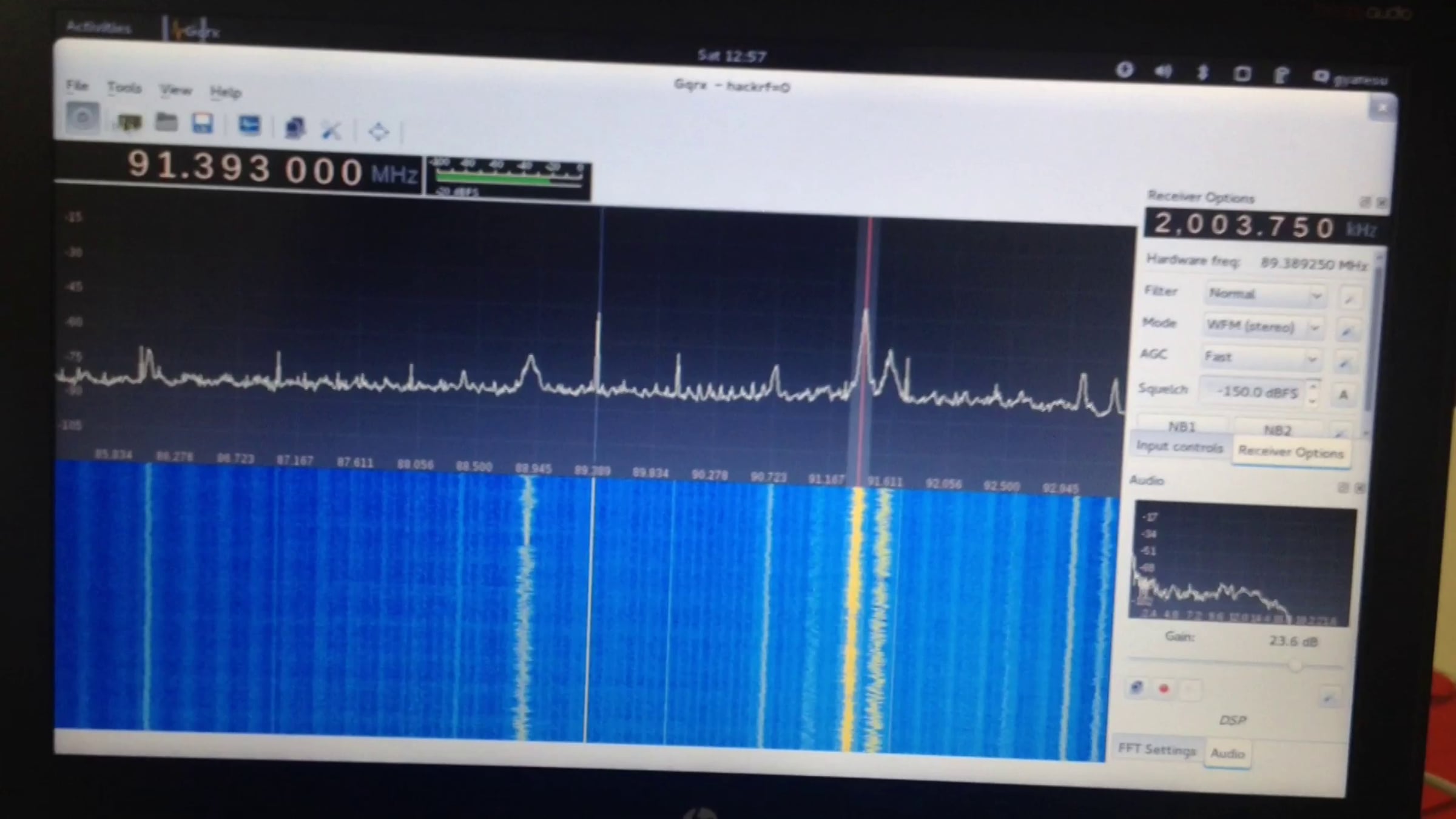Click the volume icon in the system tray

[x=1163, y=72]
